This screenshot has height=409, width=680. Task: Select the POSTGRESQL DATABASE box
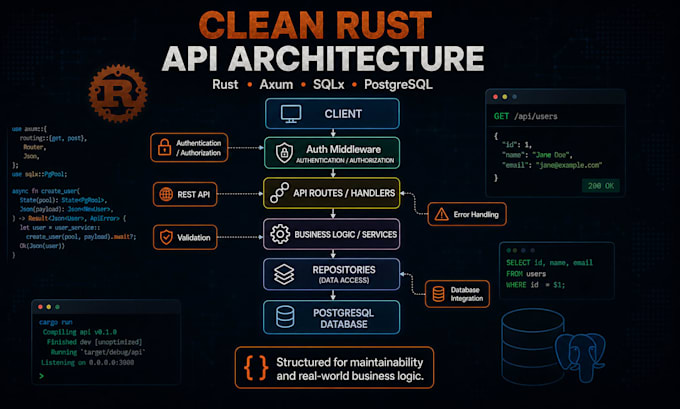(332, 317)
